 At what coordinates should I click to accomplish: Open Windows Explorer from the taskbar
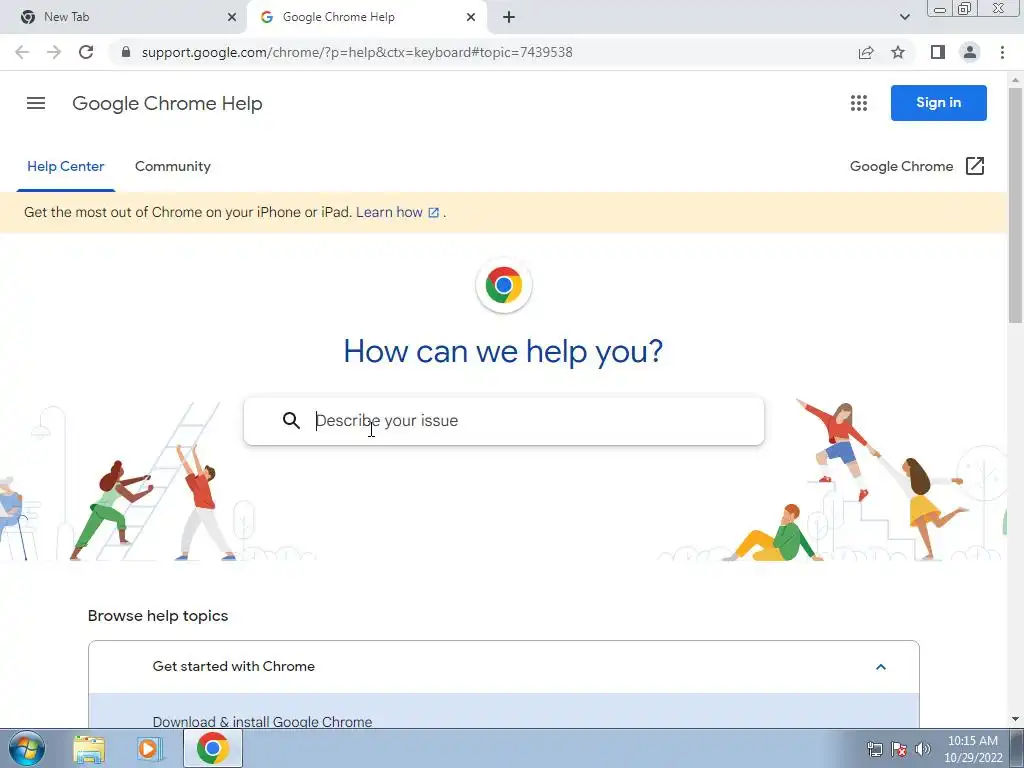(89, 749)
